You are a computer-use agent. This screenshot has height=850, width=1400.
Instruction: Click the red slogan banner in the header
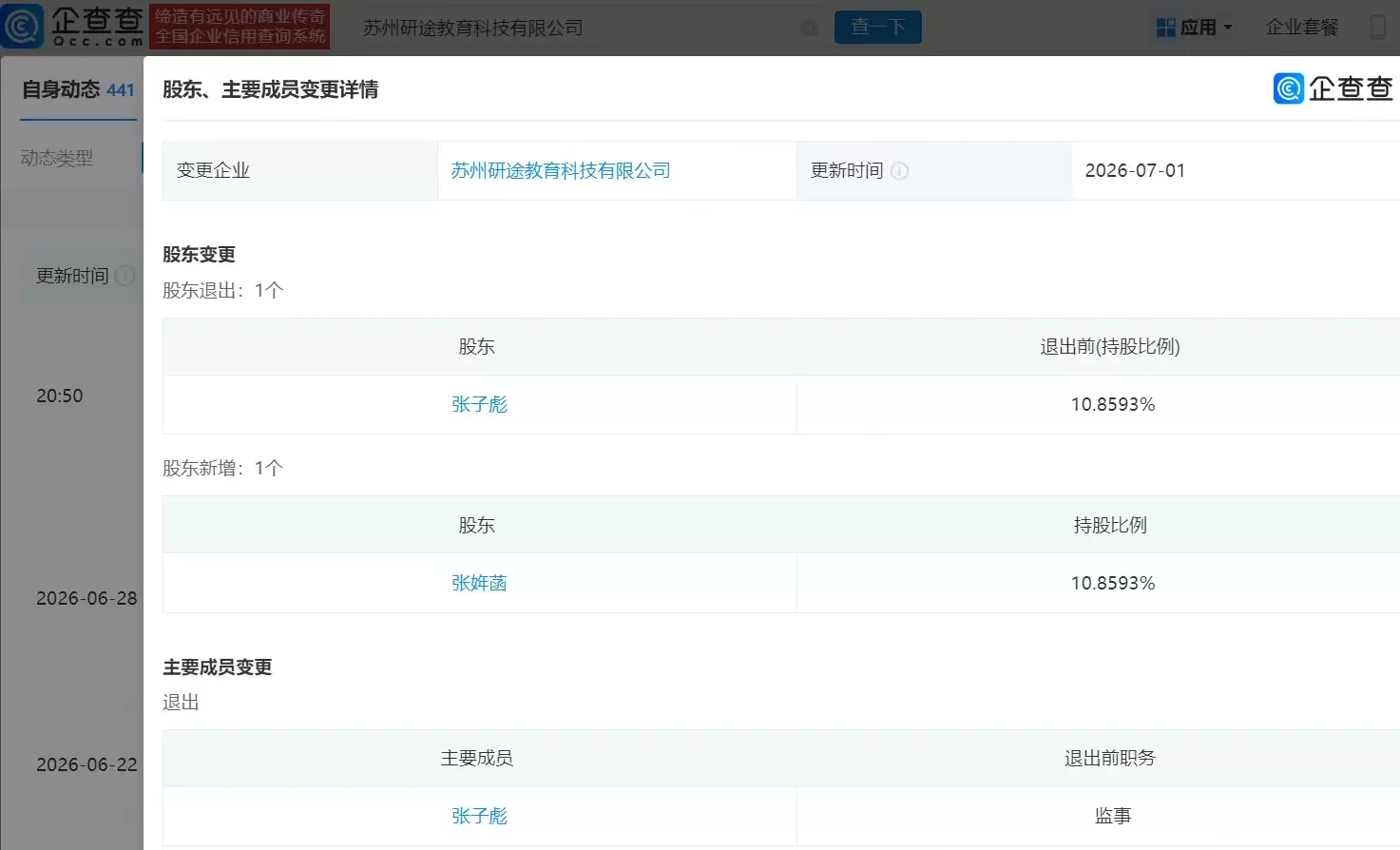[240, 26]
